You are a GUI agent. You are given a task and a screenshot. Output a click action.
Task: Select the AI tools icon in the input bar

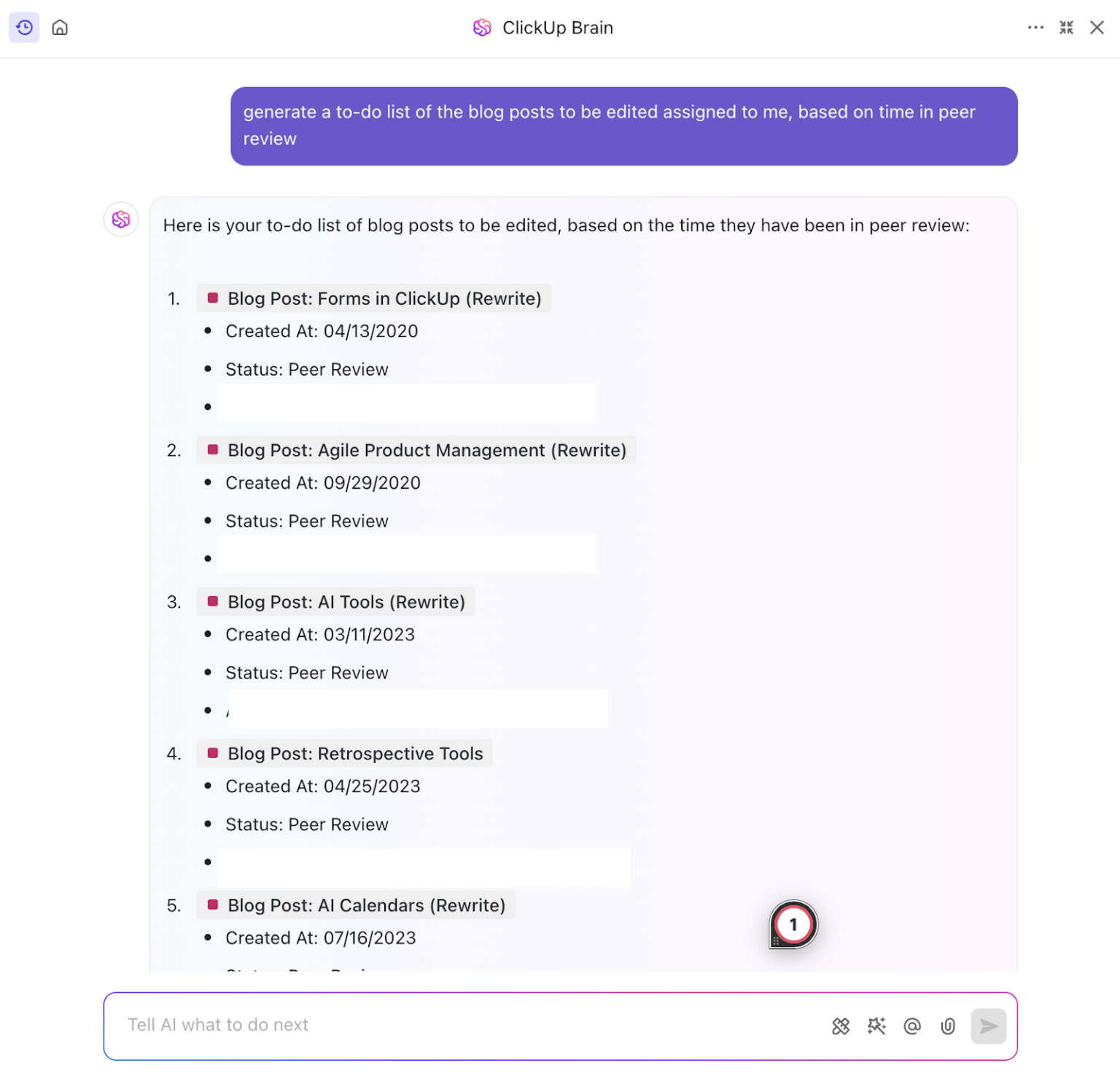[840, 1026]
